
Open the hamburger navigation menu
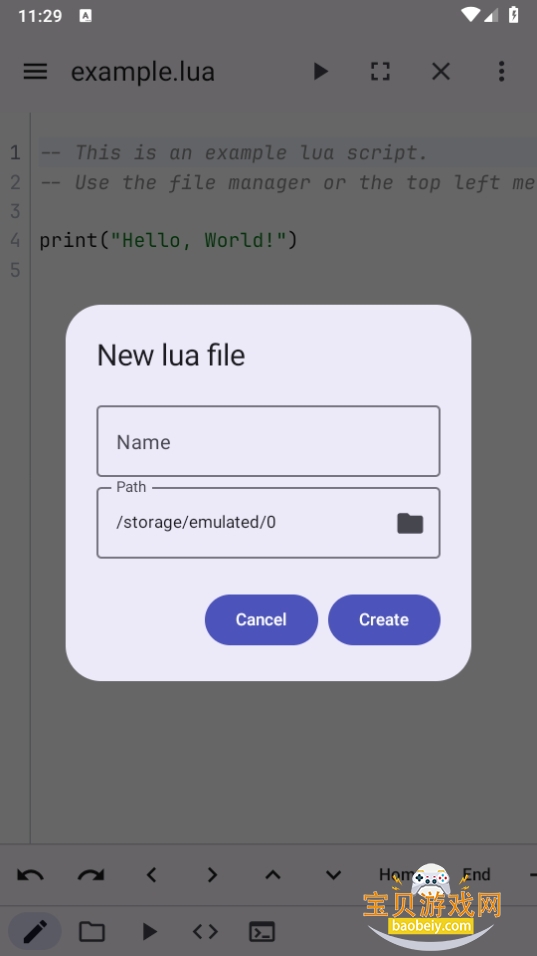(35, 71)
